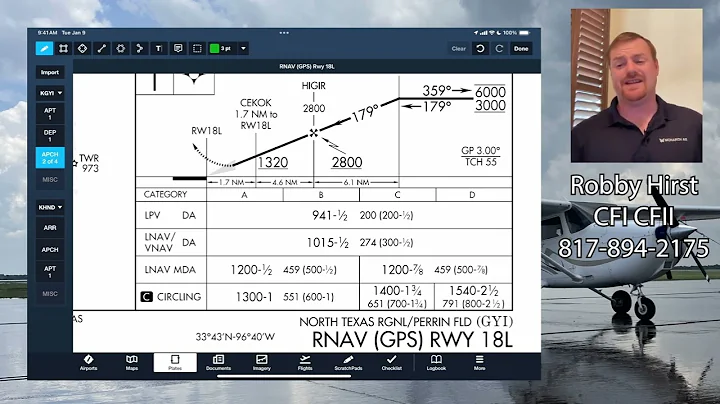This screenshot has height=404, width=720.
Task: Go to the Flights tab
Action: (305, 362)
